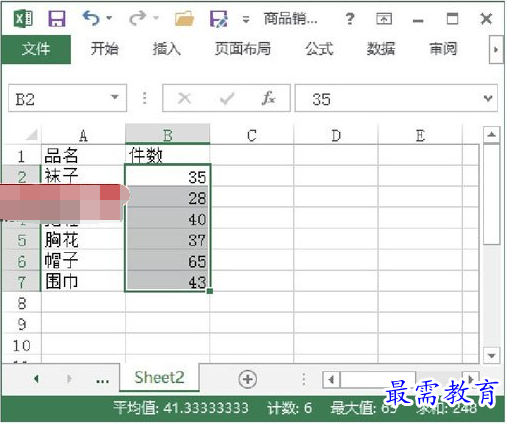Show more ribbon tabs with right arrow

(496, 50)
